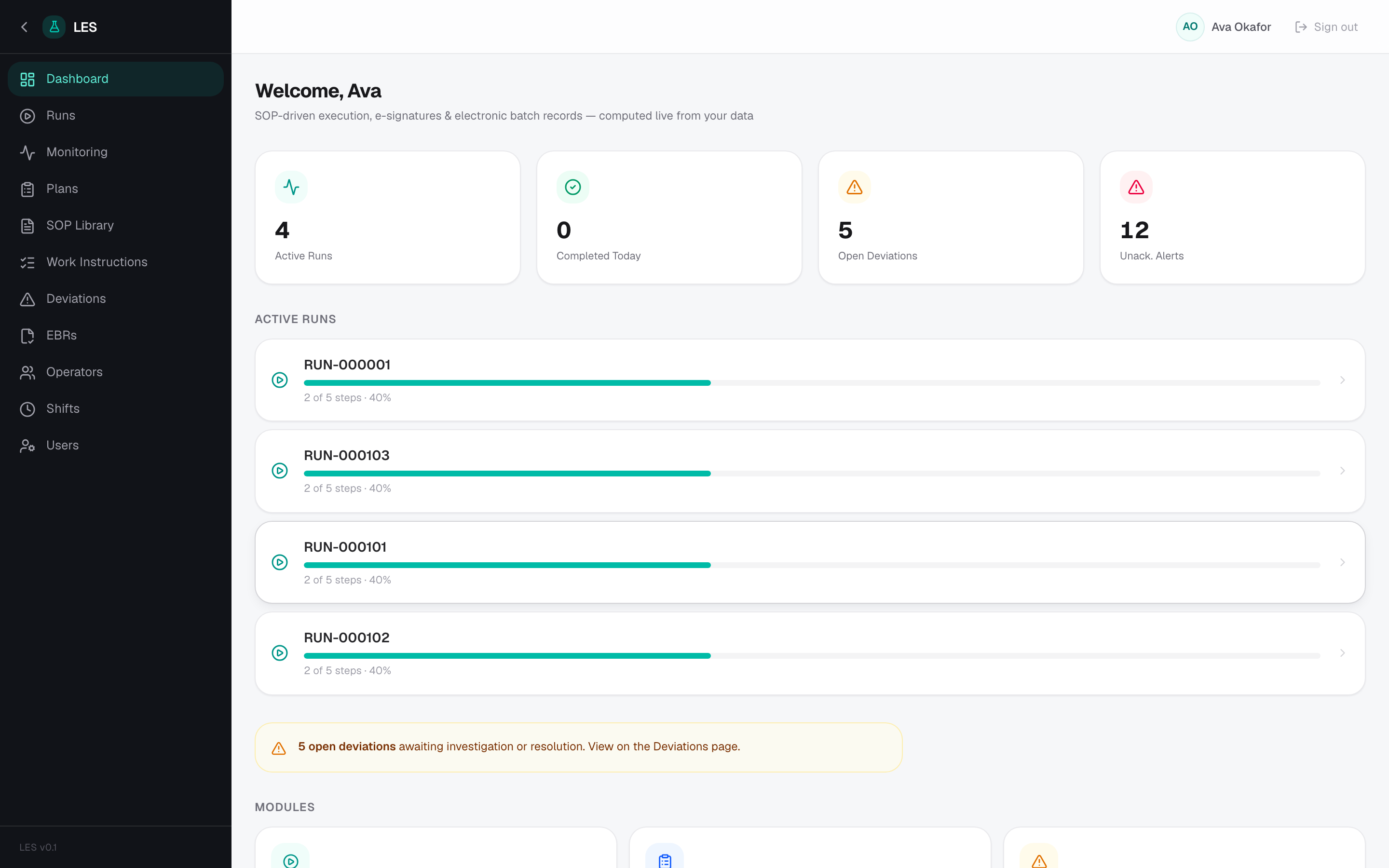Click the SOP Library document icon
1389x868 pixels.
pyautogui.click(x=27, y=226)
